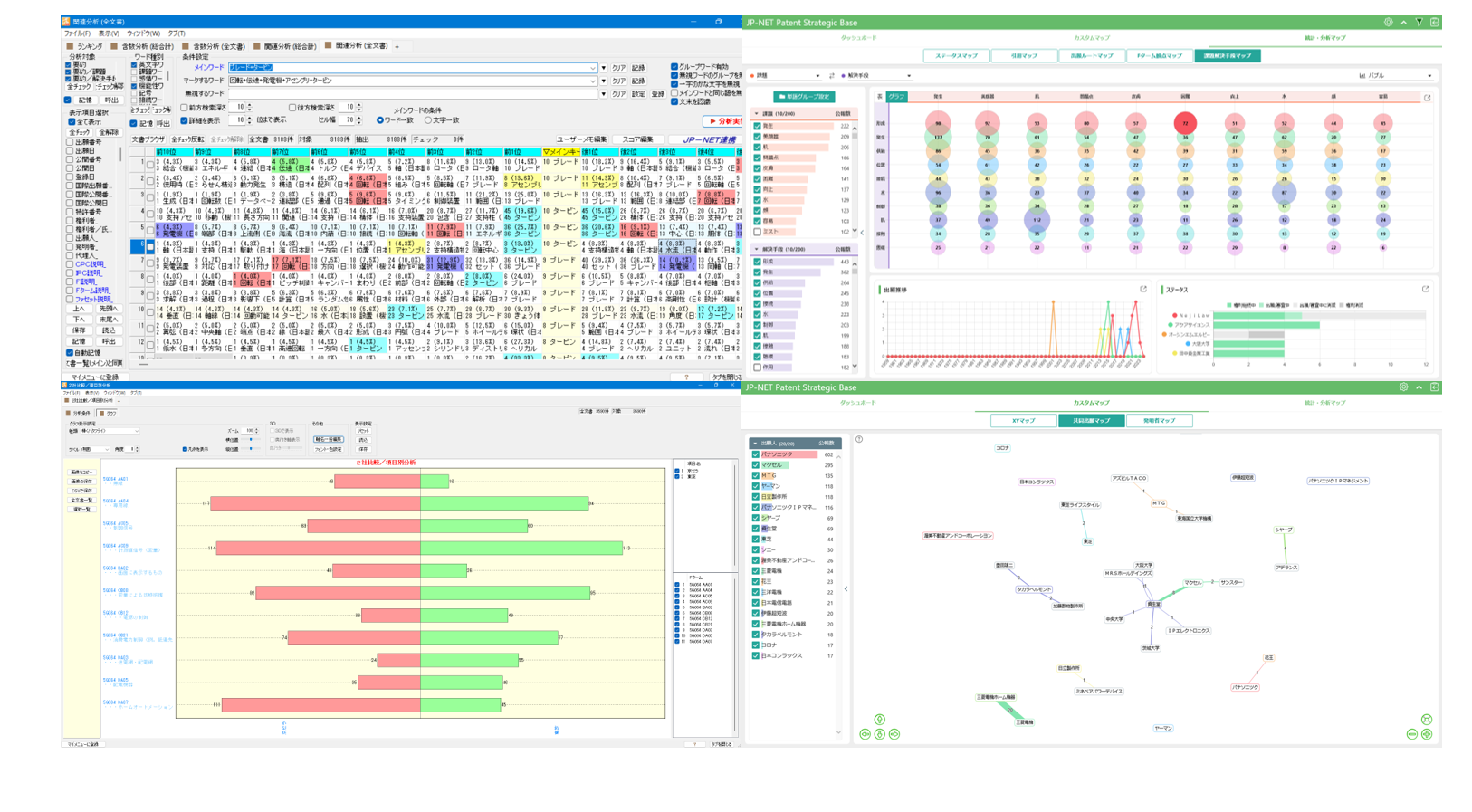Switch to 発明者マップ tab
Viewport: 1472px width, 812px height.
(1159, 421)
